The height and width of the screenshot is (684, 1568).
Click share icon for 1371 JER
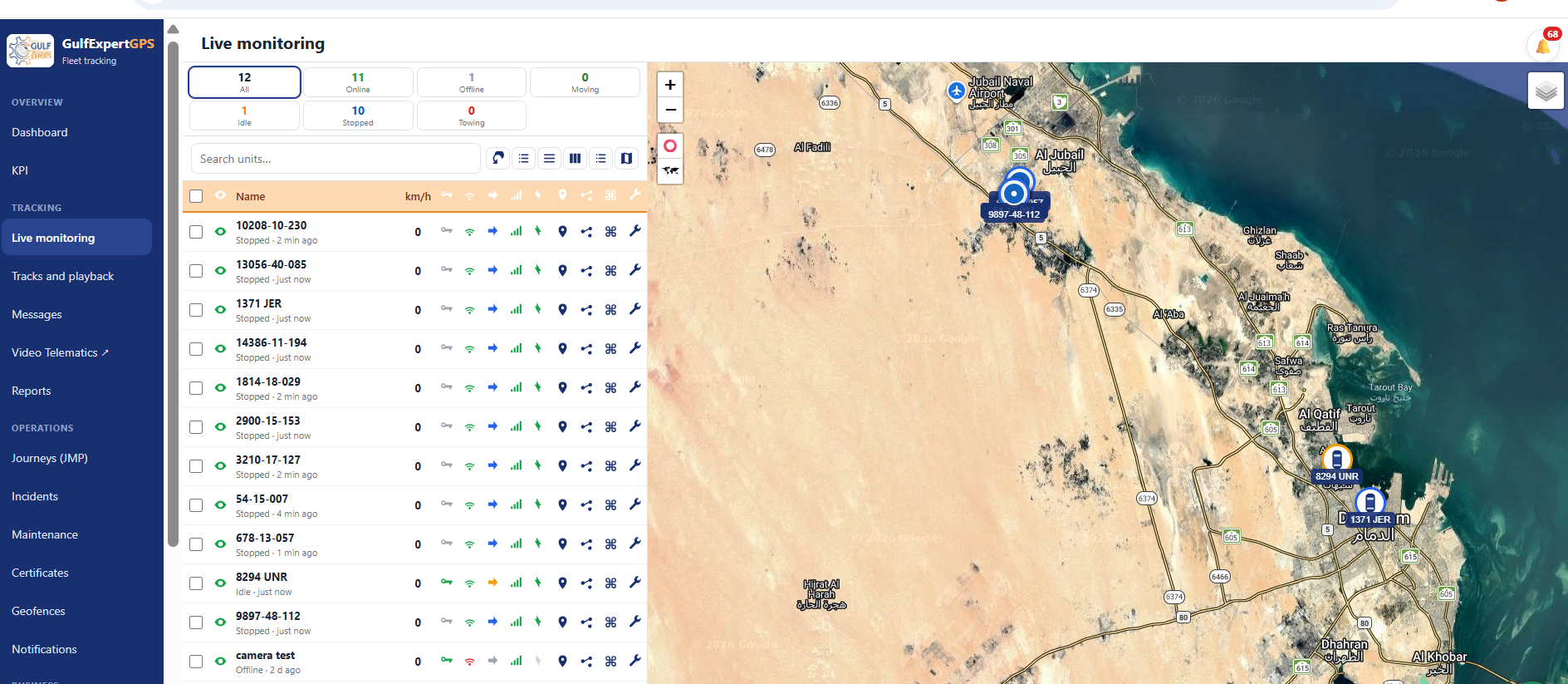(586, 309)
